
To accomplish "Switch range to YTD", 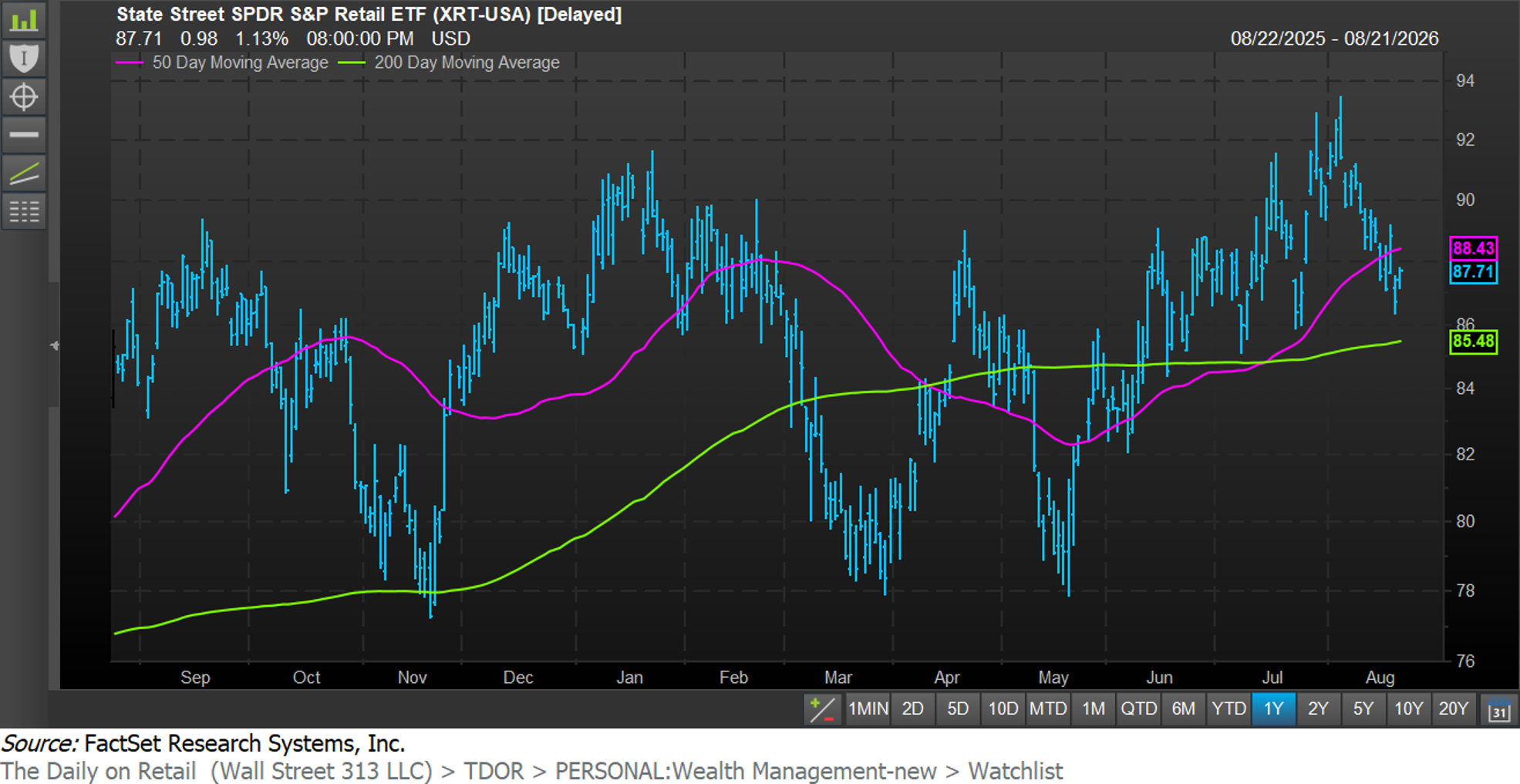I will point(1228,708).
